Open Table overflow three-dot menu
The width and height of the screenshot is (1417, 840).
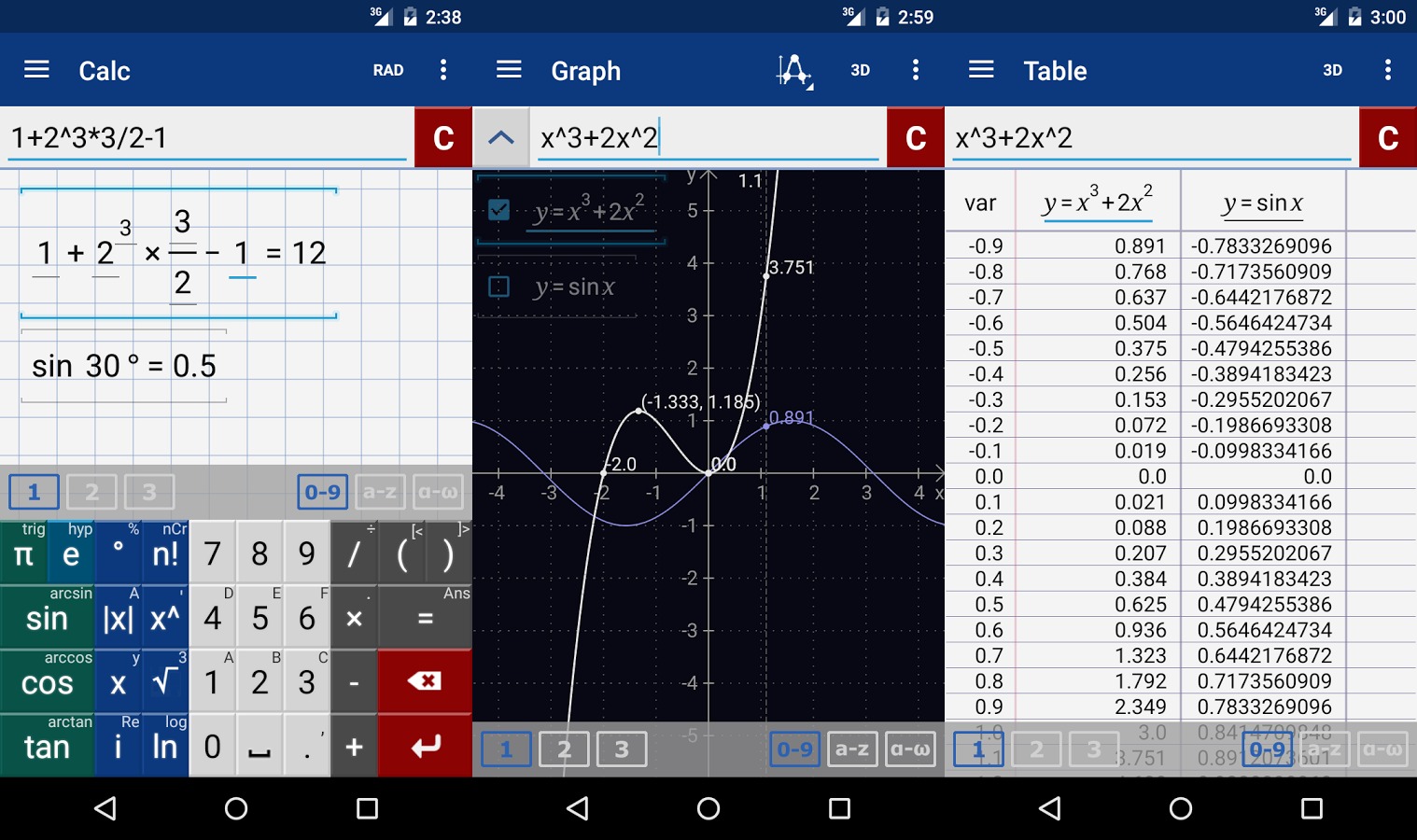pos(1388,70)
